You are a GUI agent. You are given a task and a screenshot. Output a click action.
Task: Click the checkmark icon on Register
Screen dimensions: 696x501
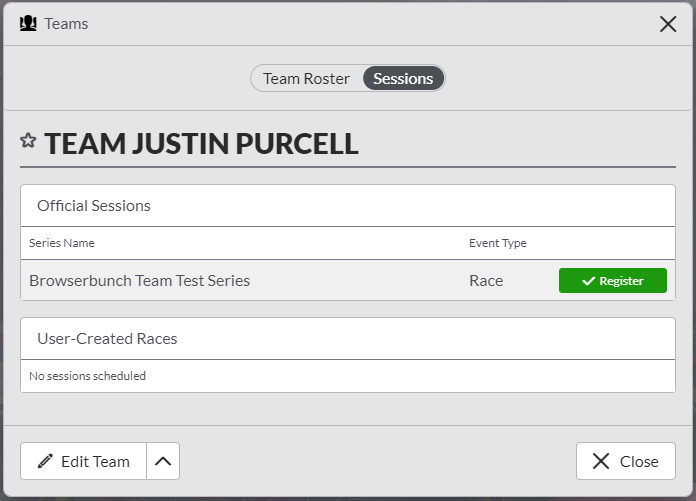588,281
